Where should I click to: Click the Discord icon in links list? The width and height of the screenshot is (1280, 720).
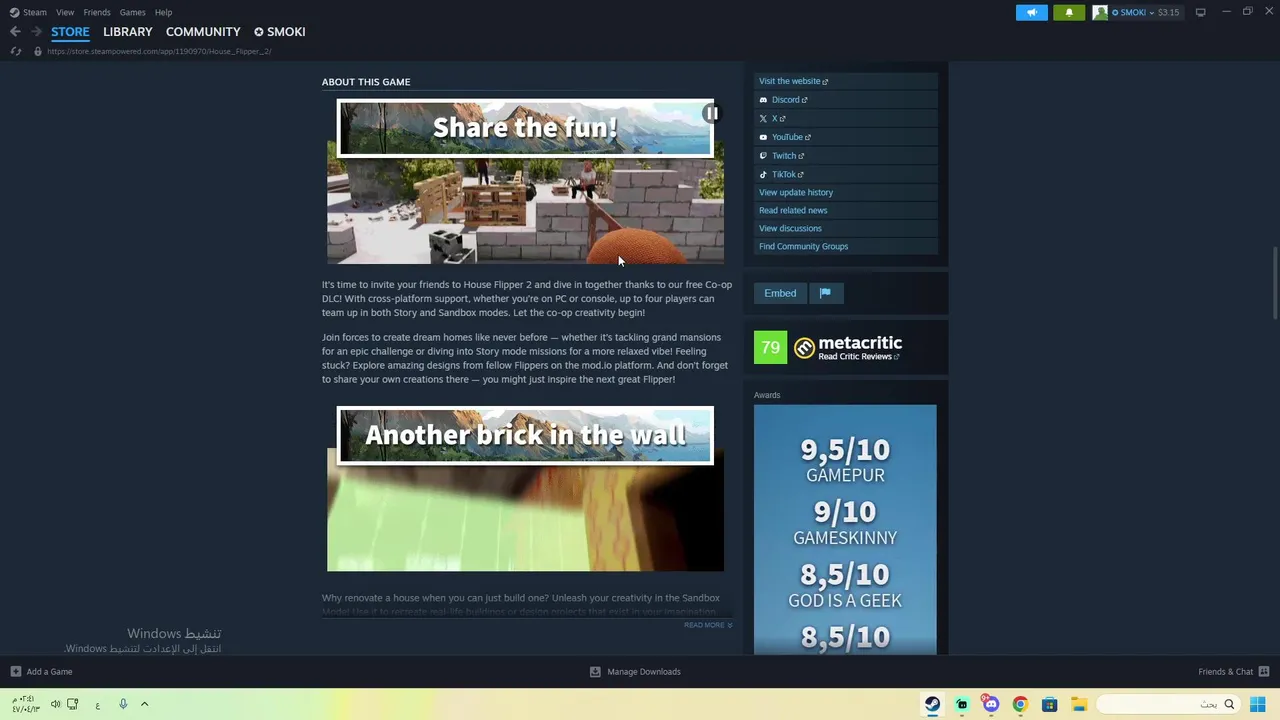[763, 100]
